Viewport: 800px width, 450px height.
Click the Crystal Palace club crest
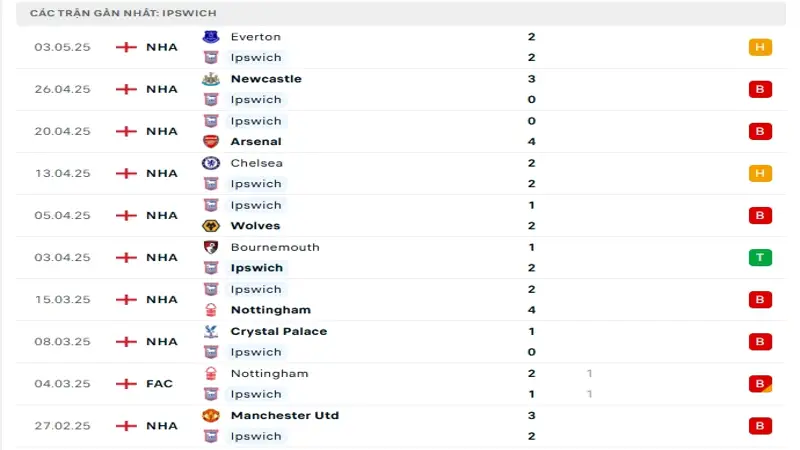210,331
